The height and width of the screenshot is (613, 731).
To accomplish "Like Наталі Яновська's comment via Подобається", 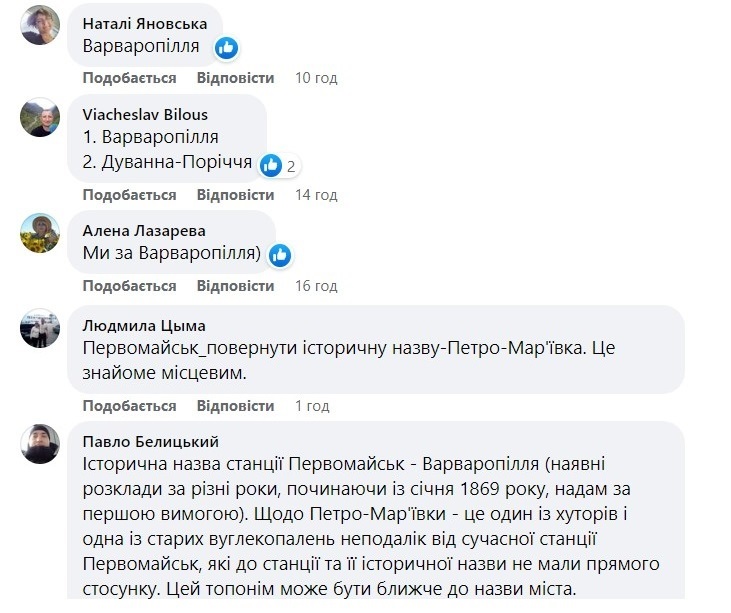I will [x=129, y=78].
